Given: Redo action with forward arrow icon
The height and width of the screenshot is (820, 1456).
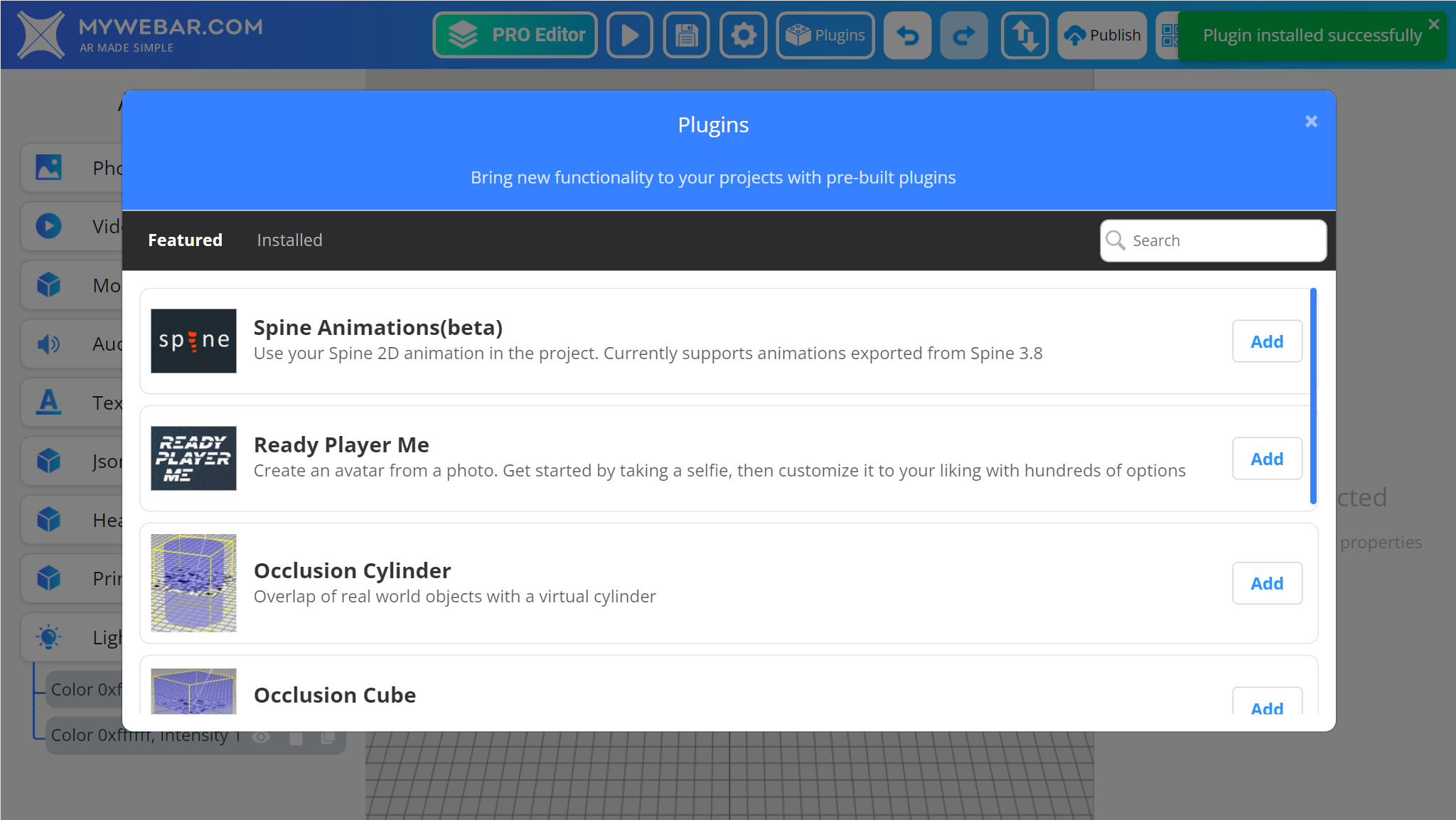Looking at the screenshot, I should pyautogui.click(x=964, y=35).
